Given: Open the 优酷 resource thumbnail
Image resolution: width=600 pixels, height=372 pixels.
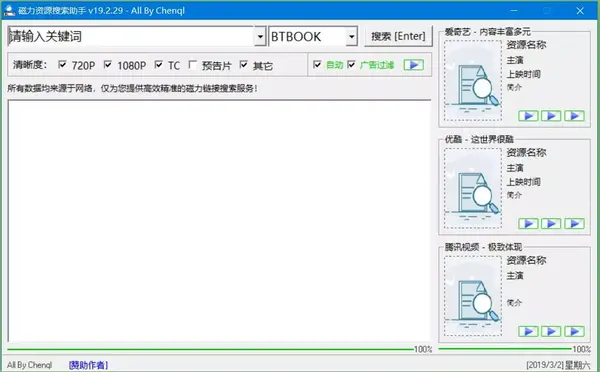Looking at the screenshot, I should 473,189.
